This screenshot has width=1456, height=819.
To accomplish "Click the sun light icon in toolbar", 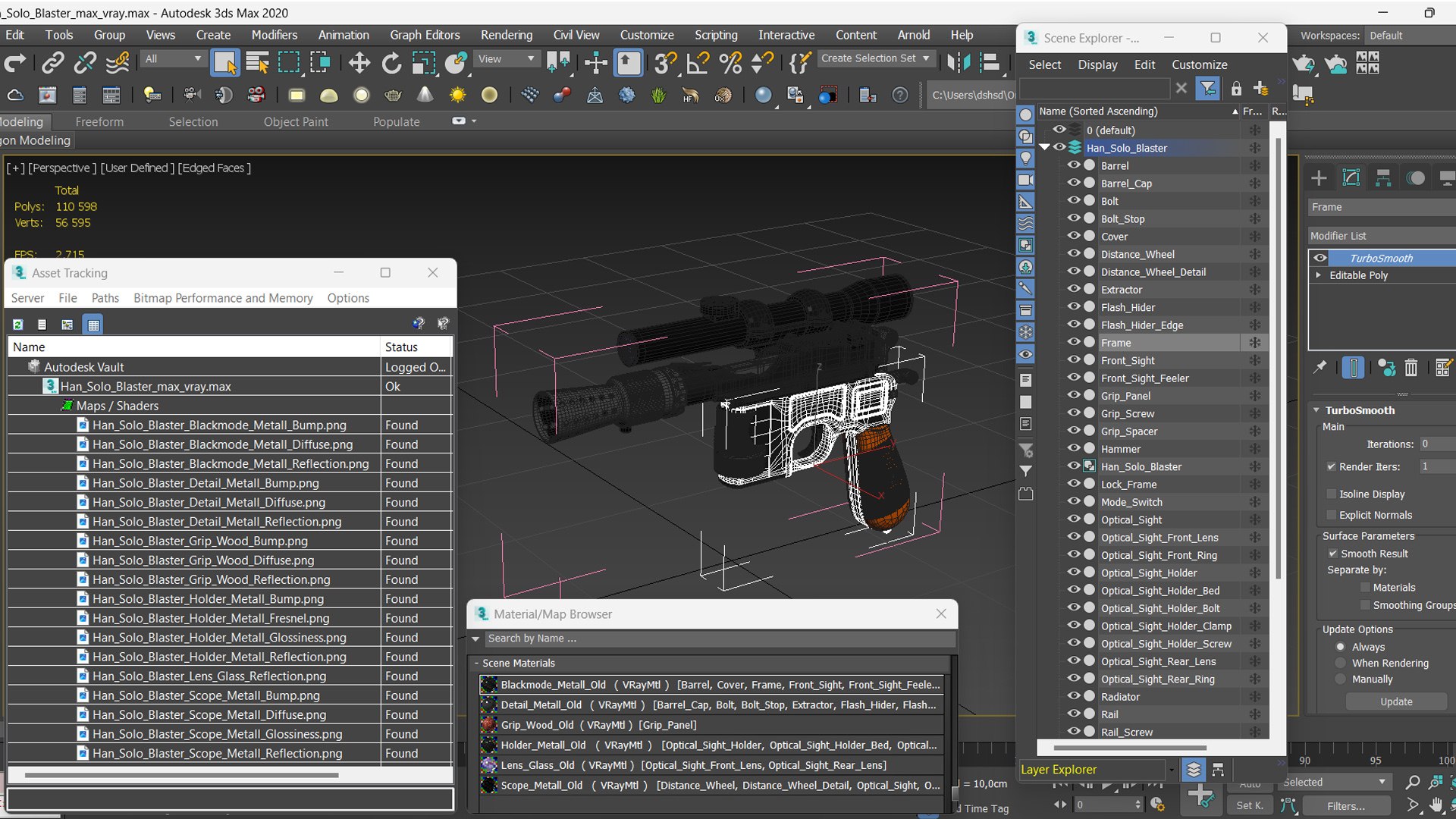I will click(x=457, y=95).
